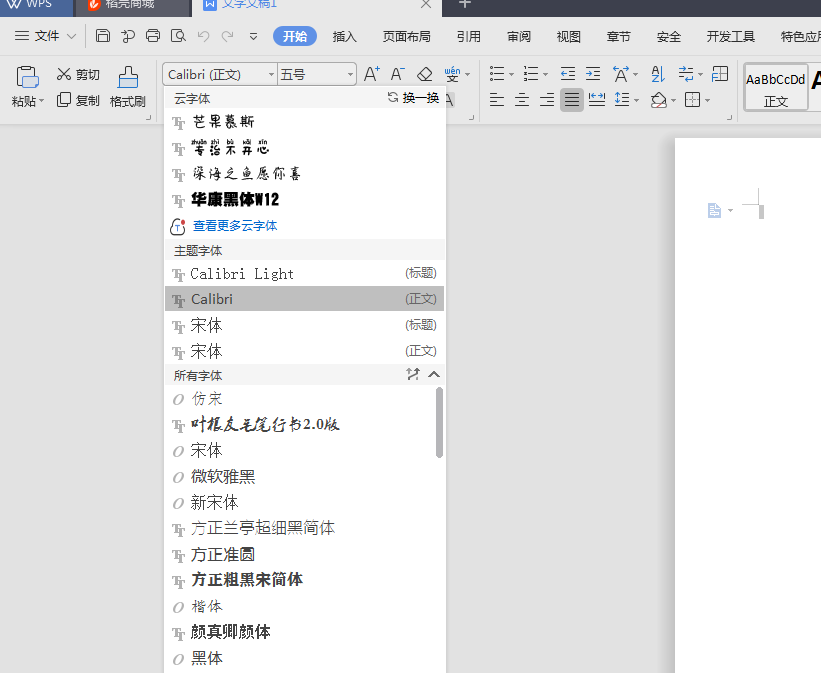821x673 pixels.
Task: Select 宋体 (标题) theme font
Action: [304, 325]
